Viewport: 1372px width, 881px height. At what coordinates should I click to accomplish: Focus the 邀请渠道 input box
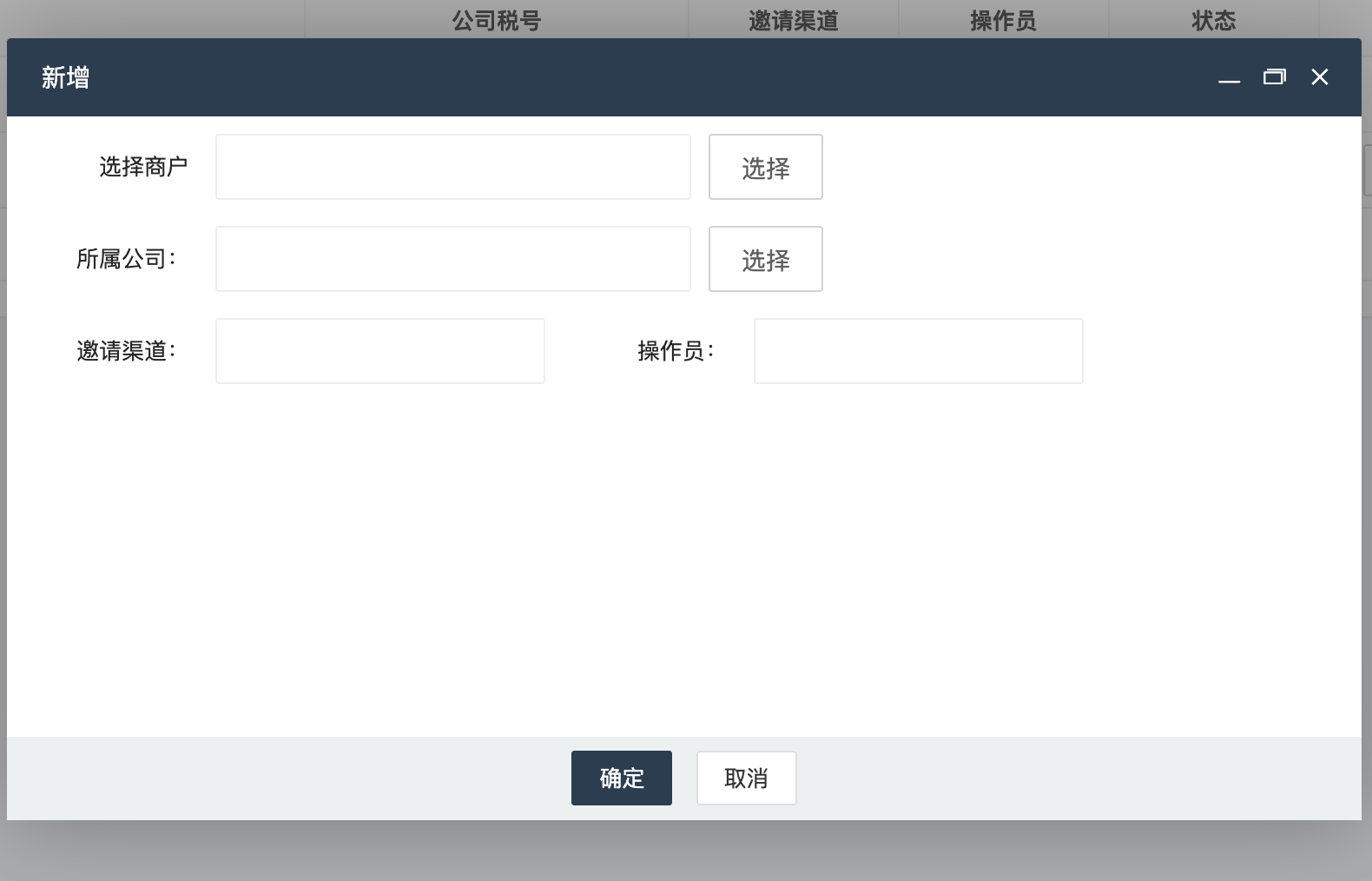point(380,351)
